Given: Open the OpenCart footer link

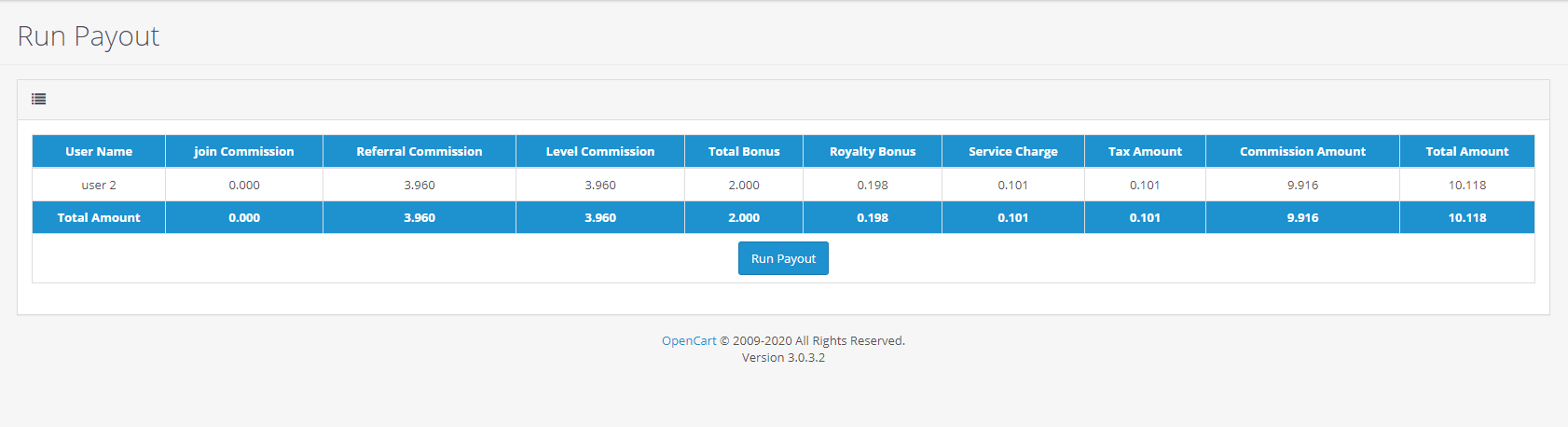Looking at the screenshot, I should point(688,341).
